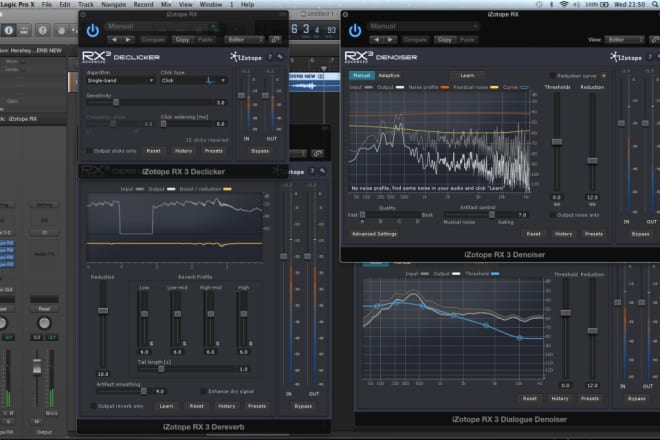Go to next preset in Declicker header
The height and width of the screenshot is (440, 660).
tap(128, 40)
